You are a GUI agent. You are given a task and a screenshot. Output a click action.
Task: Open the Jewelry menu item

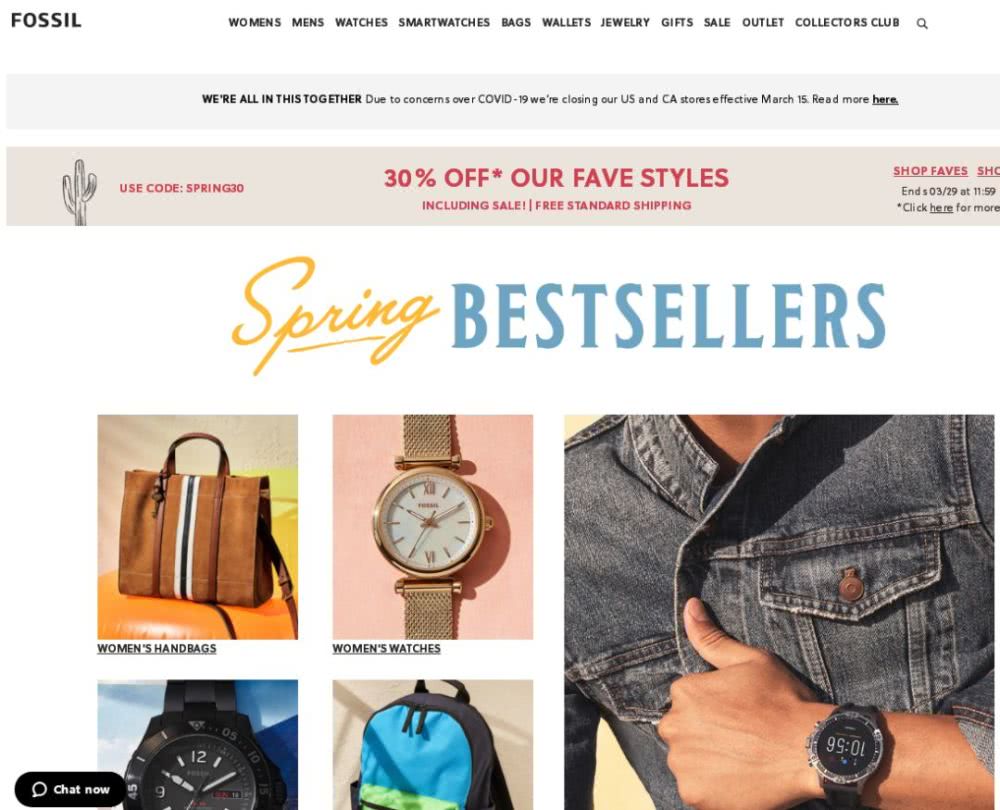(x=625, y=22)
